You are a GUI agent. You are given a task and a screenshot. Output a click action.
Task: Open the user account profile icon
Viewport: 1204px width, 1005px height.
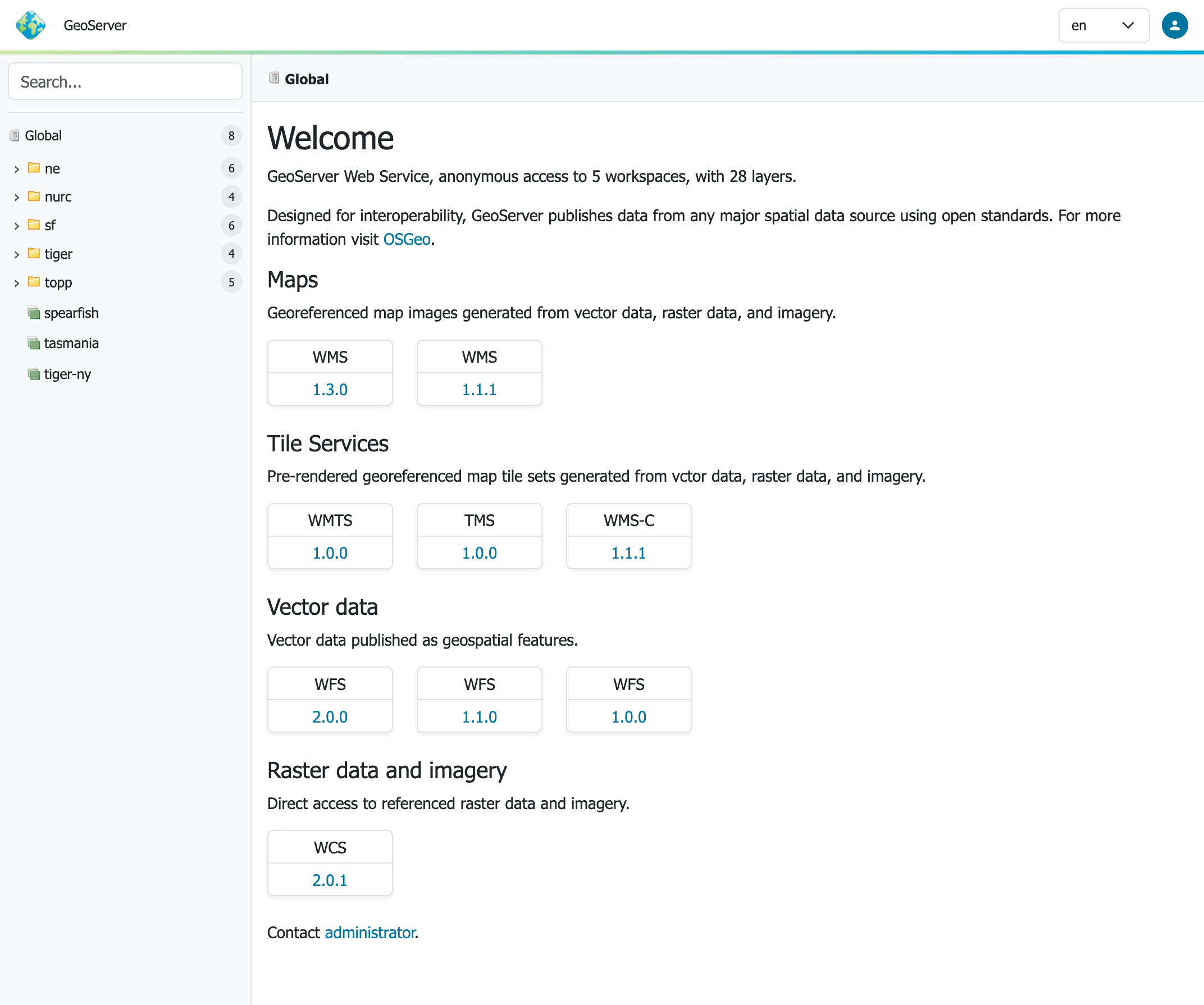1174,25
